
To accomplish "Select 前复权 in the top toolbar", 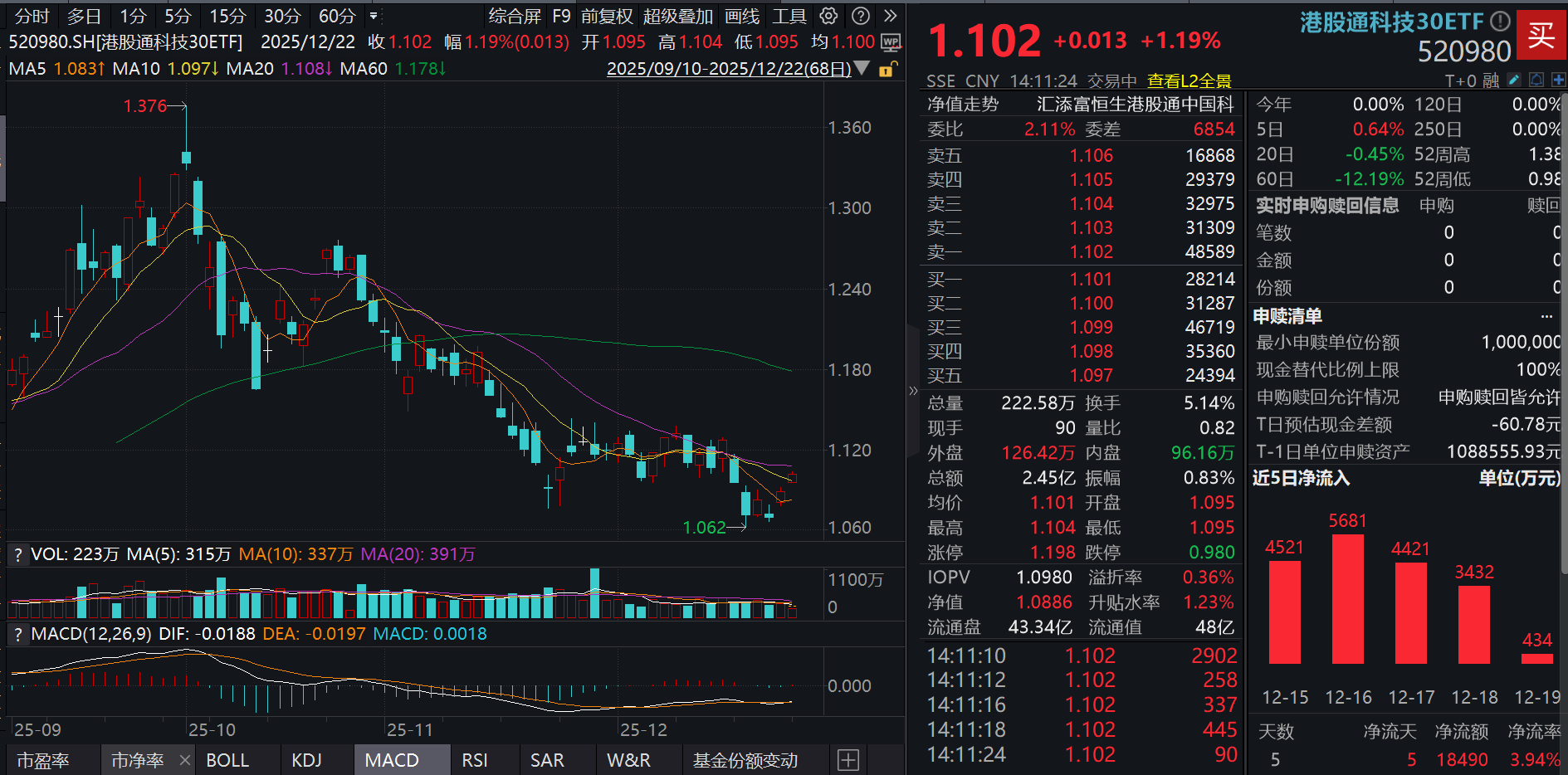I will (x=608, y=16).
